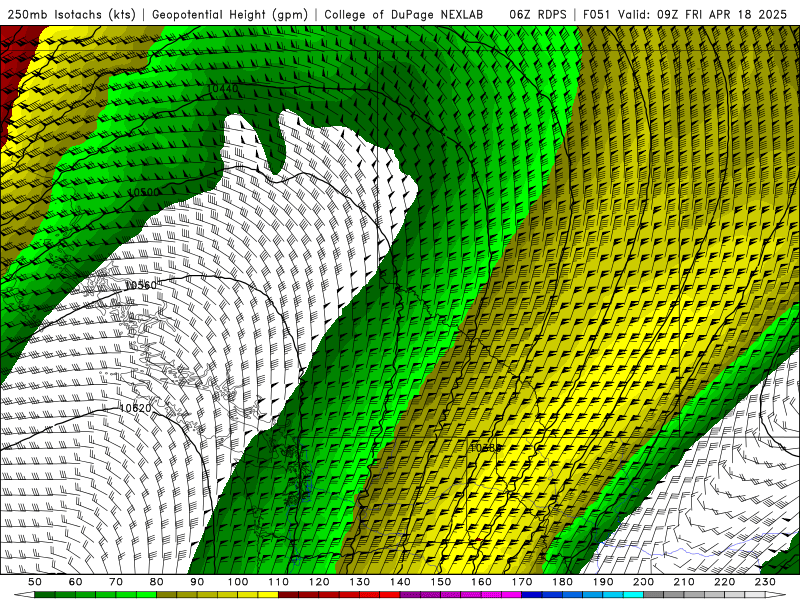Click the 10380 height contour label
This screenshot has height=600, width=800.
pos(485,448)
